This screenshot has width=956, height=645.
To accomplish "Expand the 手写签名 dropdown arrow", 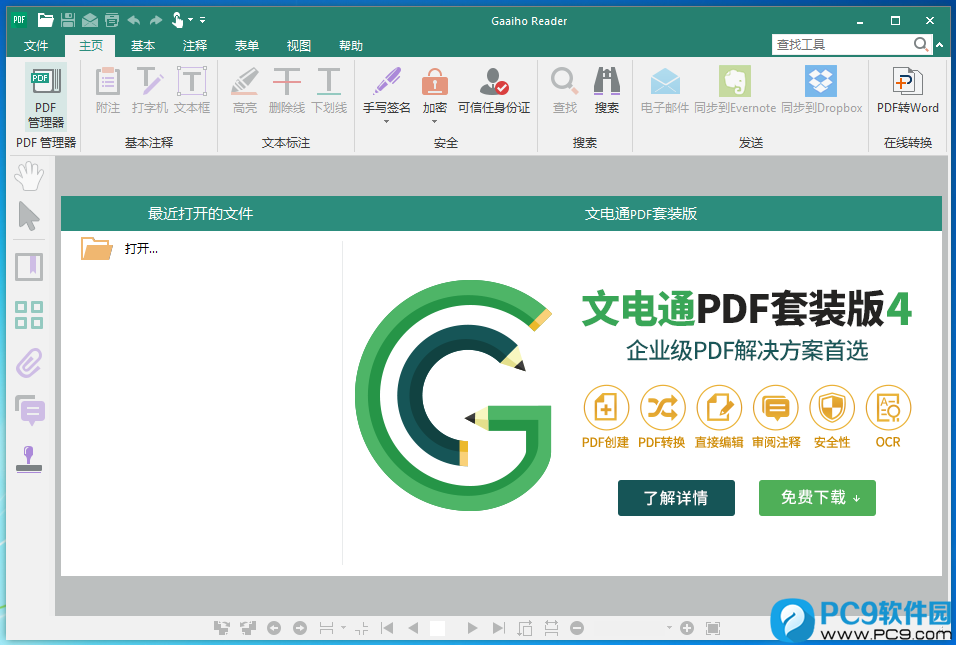I will coord(387,121).
